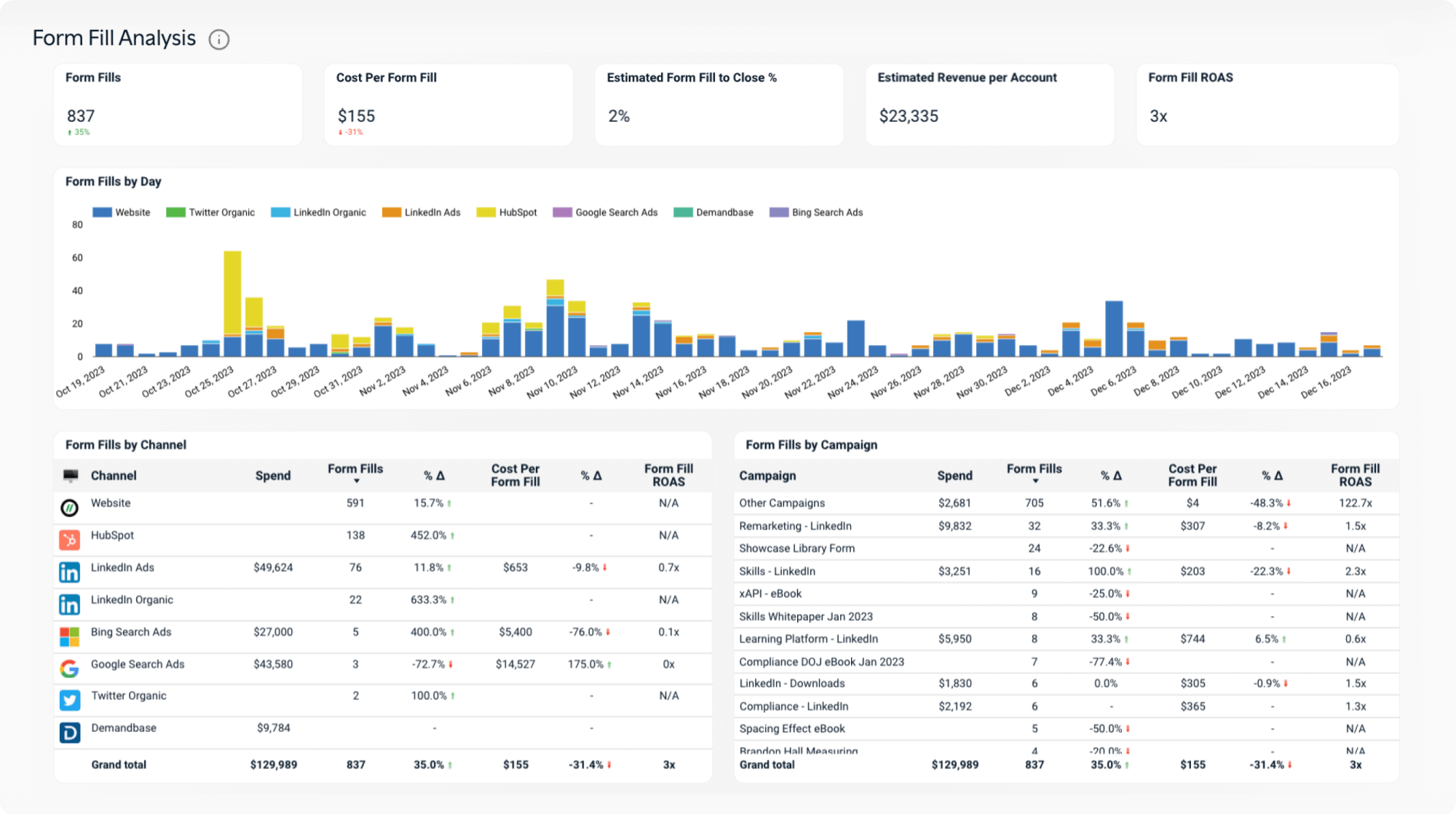Select the Remarketing - LinkedIn campaign

point(795,526)
